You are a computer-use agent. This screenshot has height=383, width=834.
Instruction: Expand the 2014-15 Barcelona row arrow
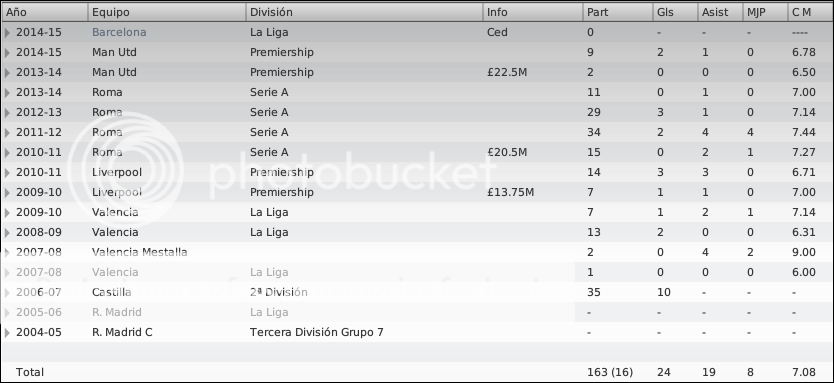click(7, 32)
